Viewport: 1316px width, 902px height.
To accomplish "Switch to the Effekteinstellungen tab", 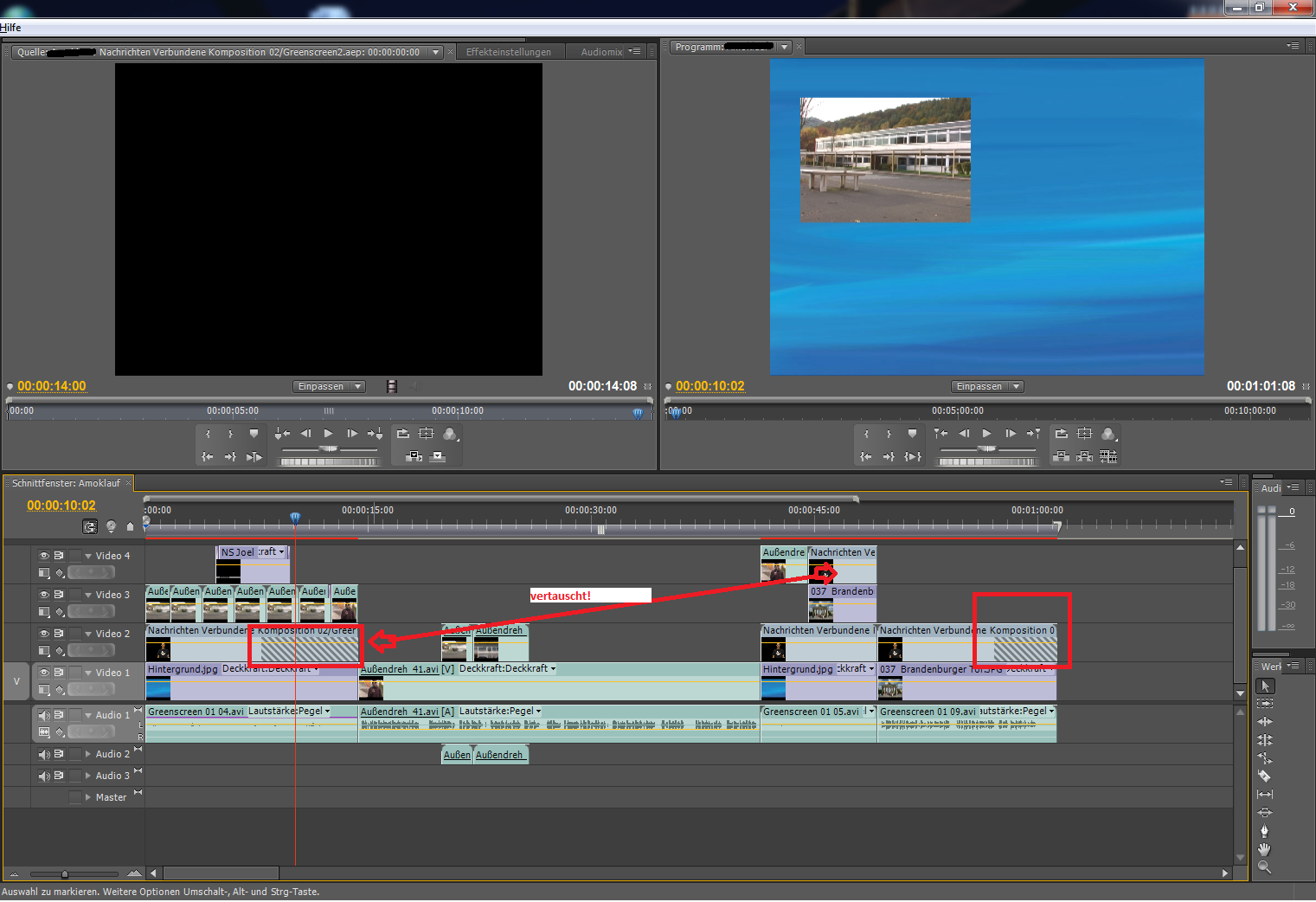I will (x=509, y=52).
